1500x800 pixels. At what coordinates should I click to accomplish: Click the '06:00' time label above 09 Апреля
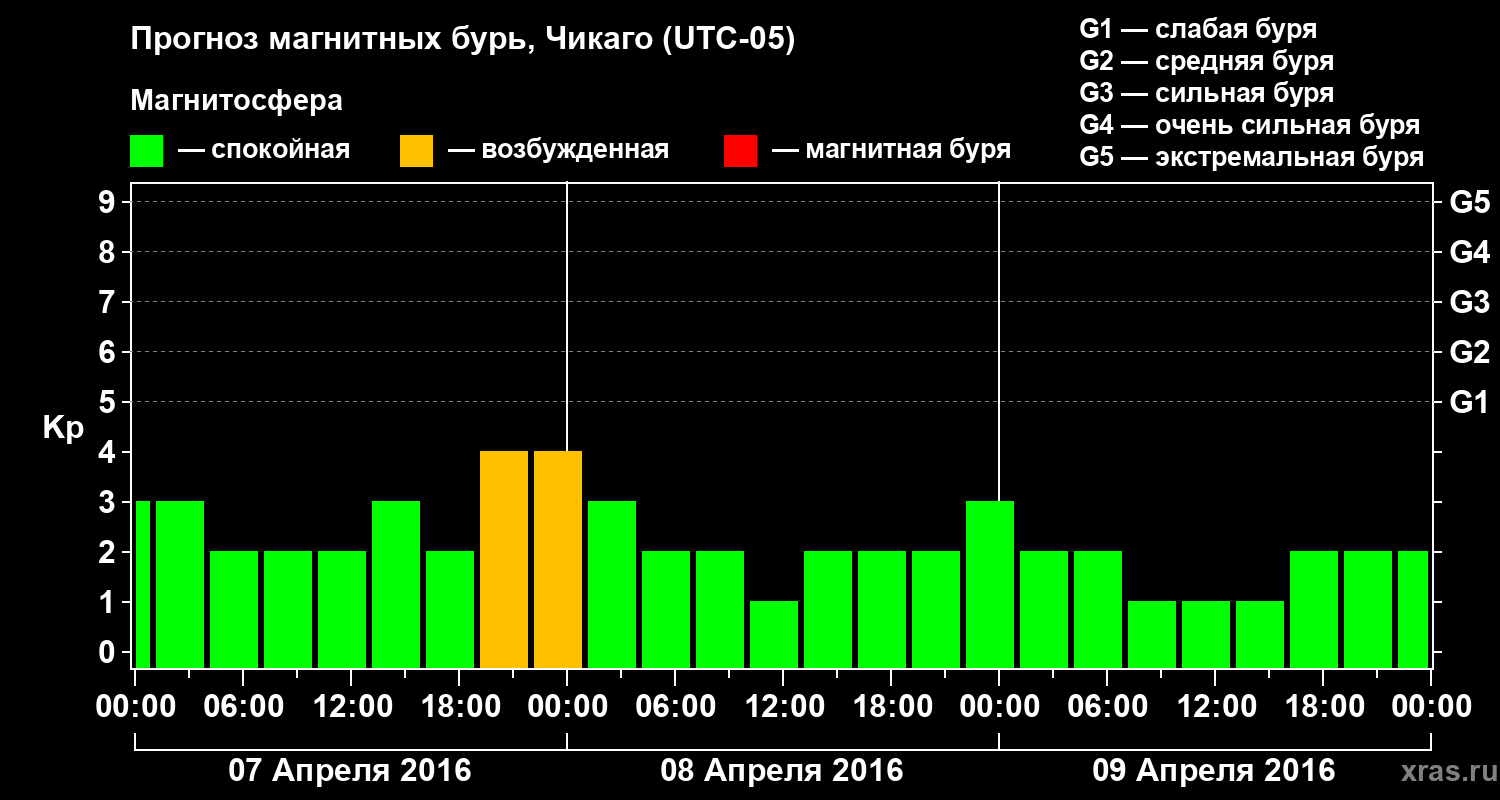tap(1107, 707)
